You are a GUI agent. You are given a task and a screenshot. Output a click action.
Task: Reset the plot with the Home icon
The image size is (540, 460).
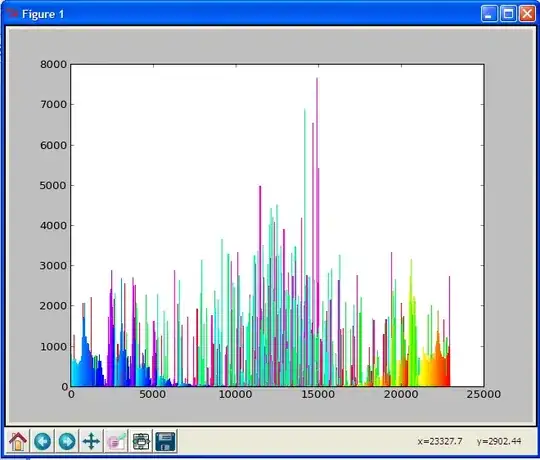point(18,441)
